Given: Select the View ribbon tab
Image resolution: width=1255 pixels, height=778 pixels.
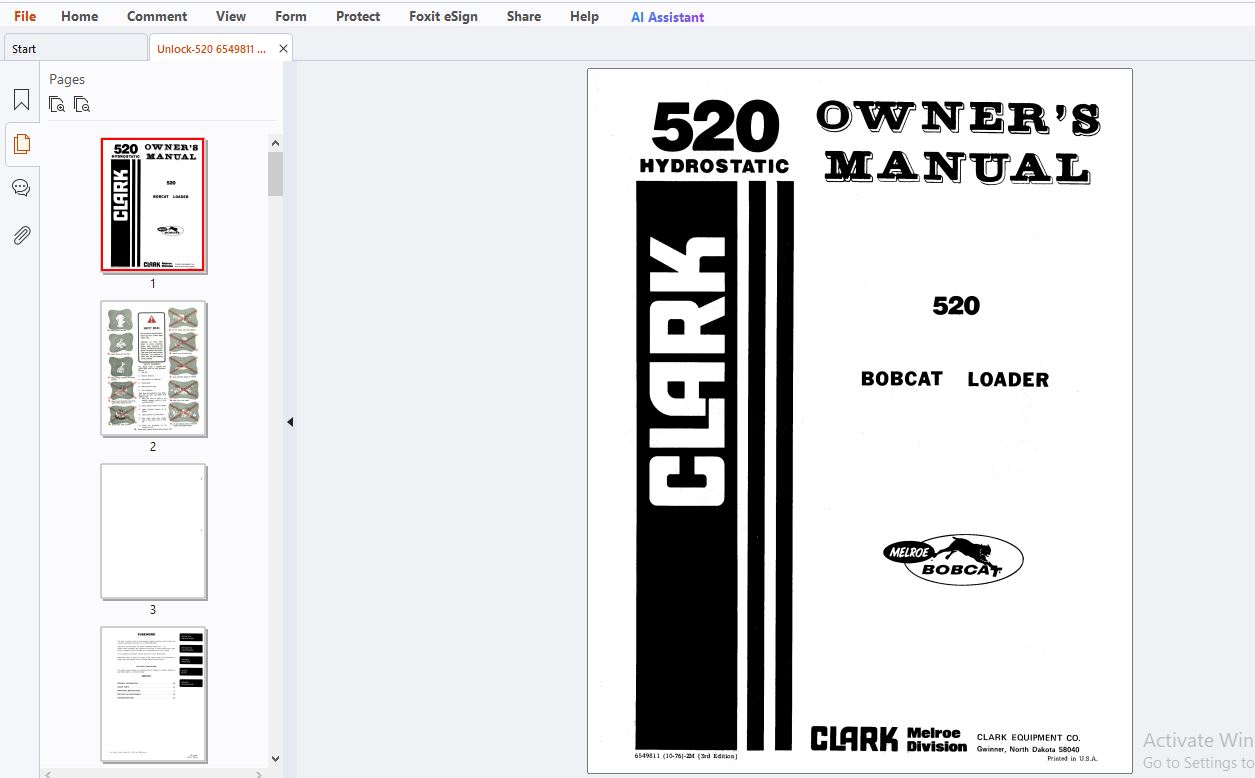Looking at the screenshot, I should [231, 16].
